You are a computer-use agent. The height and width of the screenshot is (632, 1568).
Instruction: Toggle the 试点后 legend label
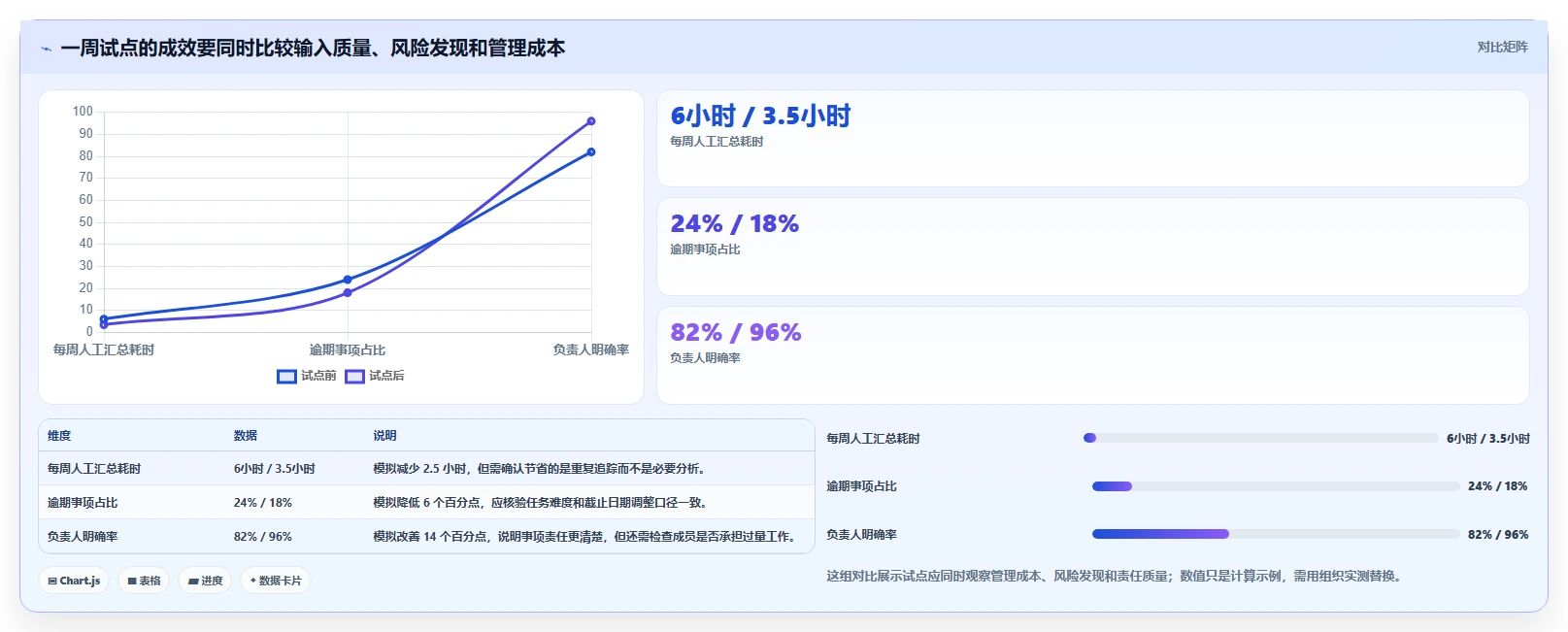(x=386, y=376)
